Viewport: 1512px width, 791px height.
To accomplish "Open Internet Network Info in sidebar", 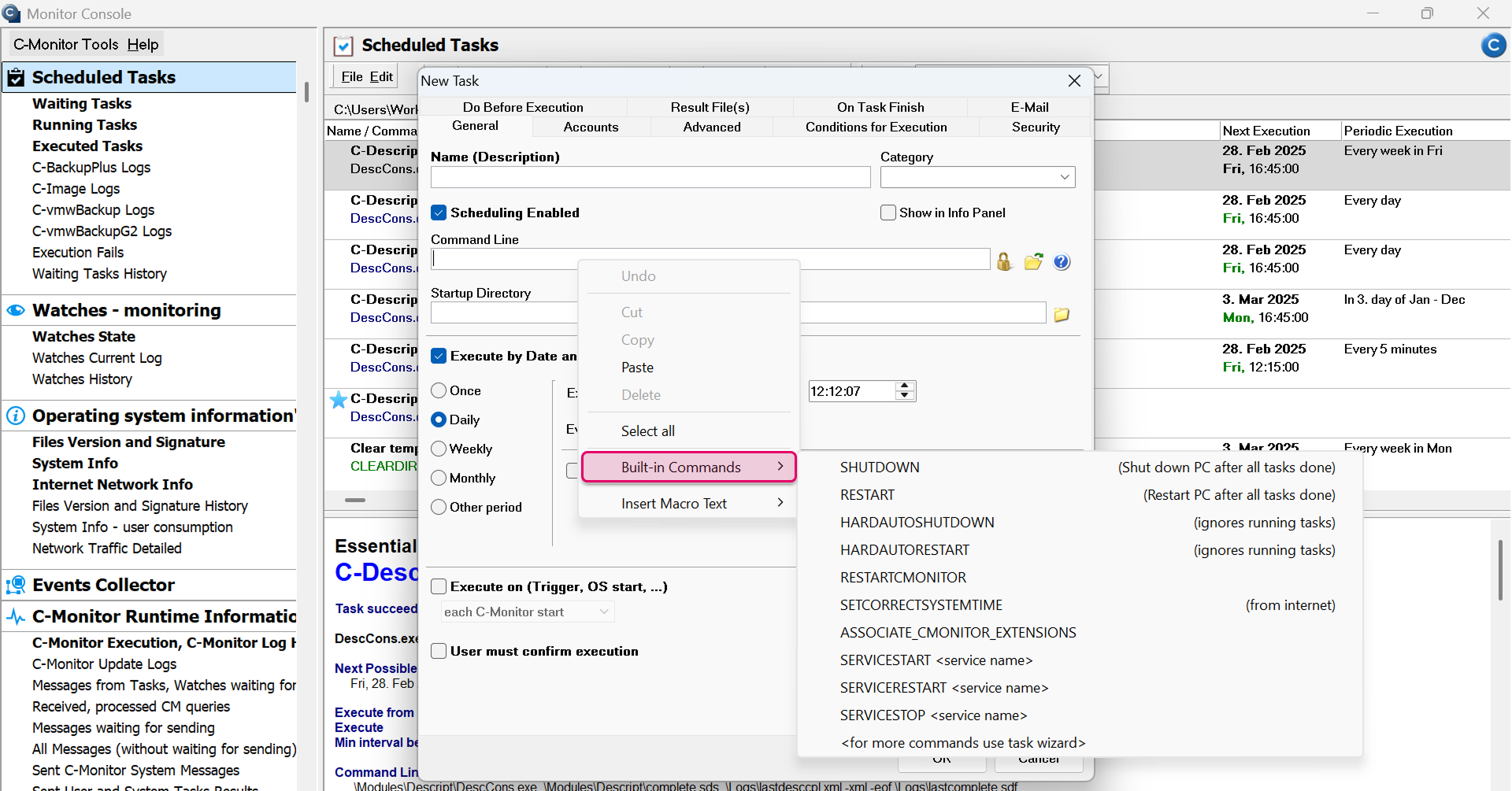I will coord(113,484).
